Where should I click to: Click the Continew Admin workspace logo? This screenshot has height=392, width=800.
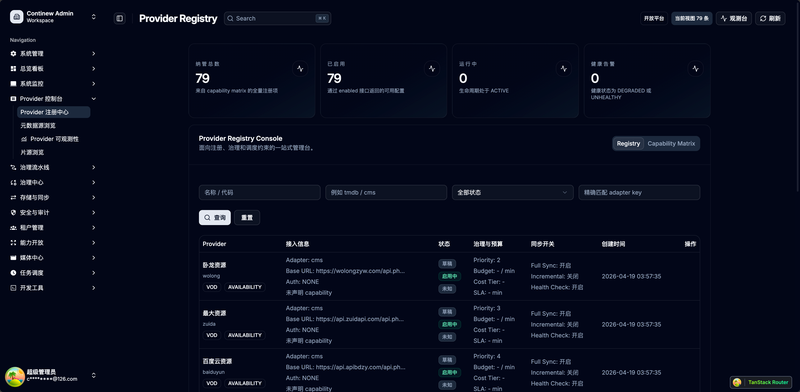tap(16, 17)
